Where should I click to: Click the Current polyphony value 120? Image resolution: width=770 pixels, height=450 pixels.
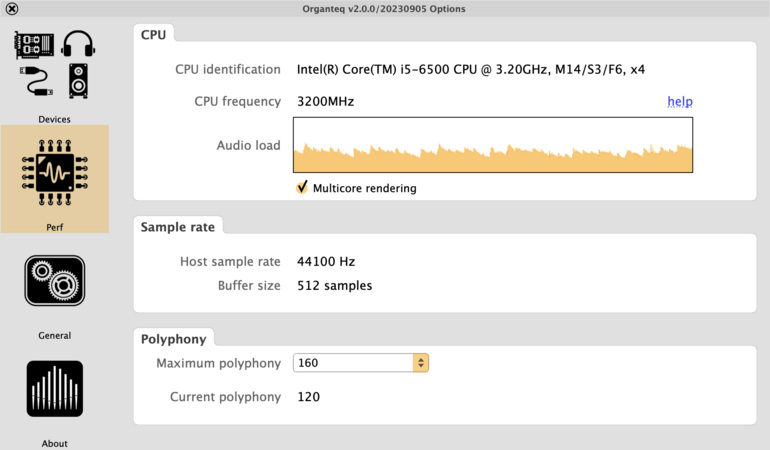(308, 396)
